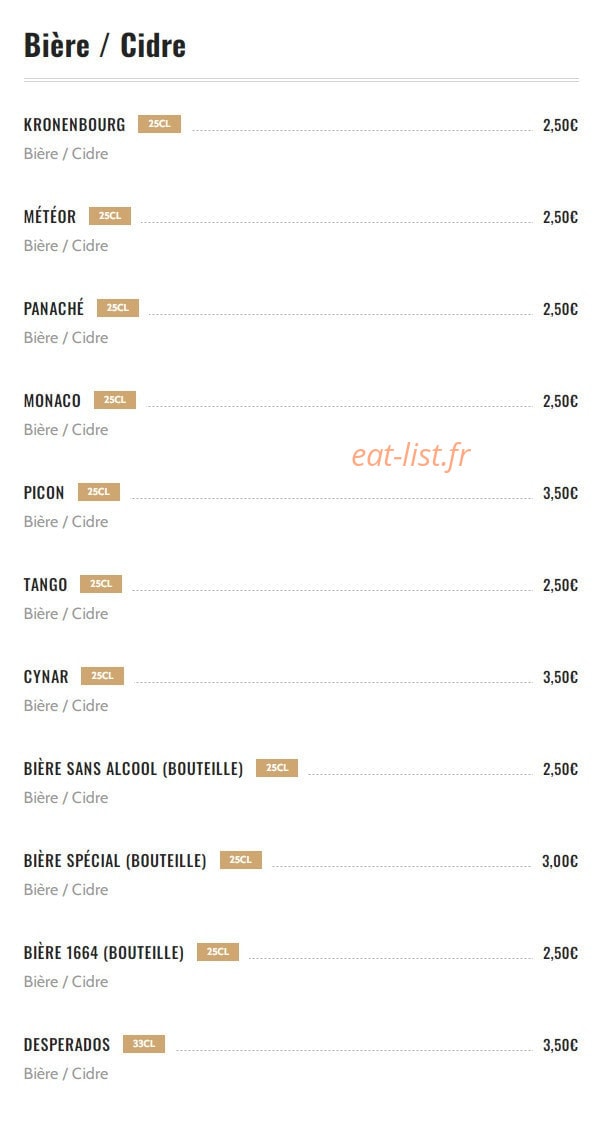Click the Desperados 33CL size badge
Image resolution: width=603 pixels, height=1124 pixels.
[144, 1044]
